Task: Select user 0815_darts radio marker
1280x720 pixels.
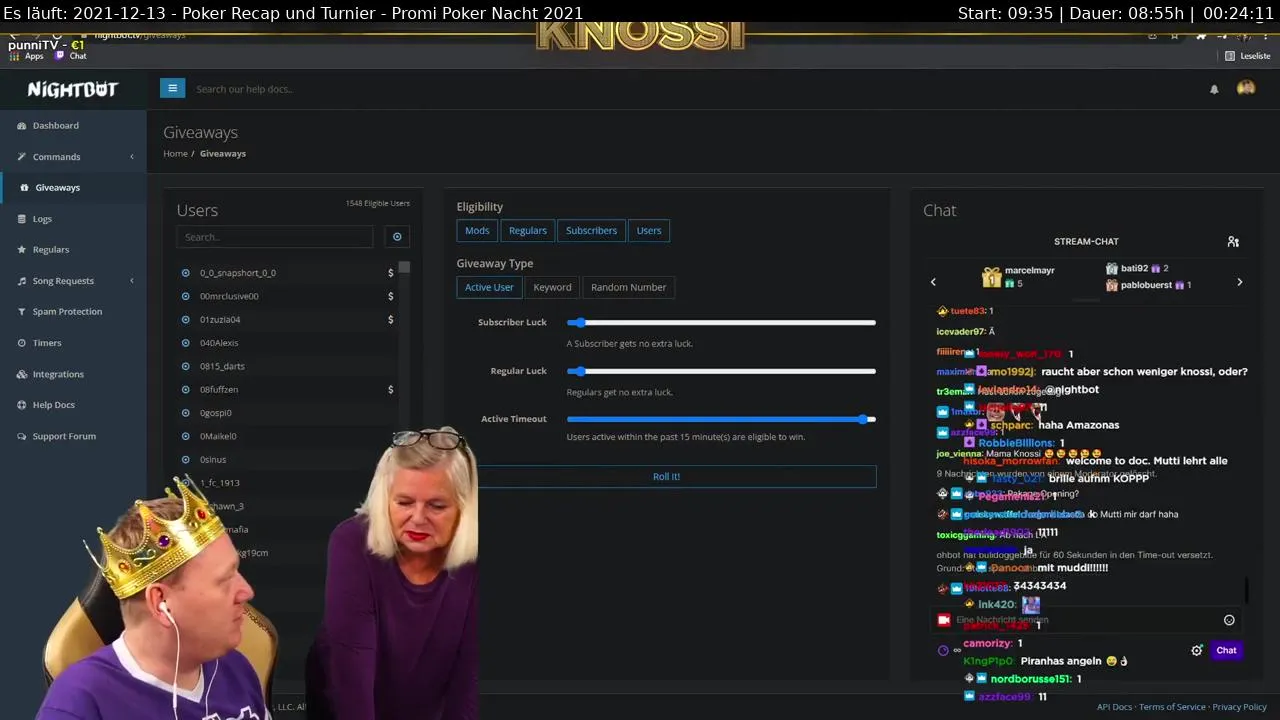Action: click(185, 366)
